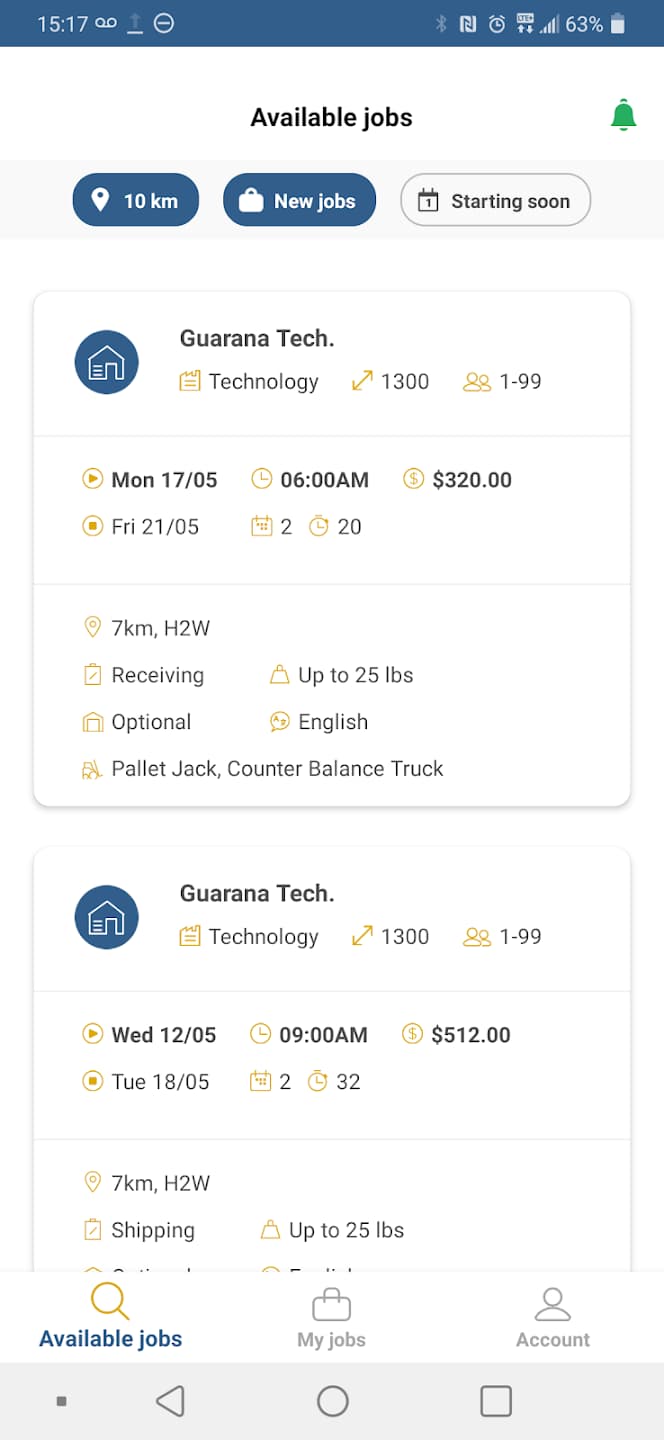664x1440 pixels.
Task: Click the people icon showing 1-99
Action: click(x=477, y=381)
